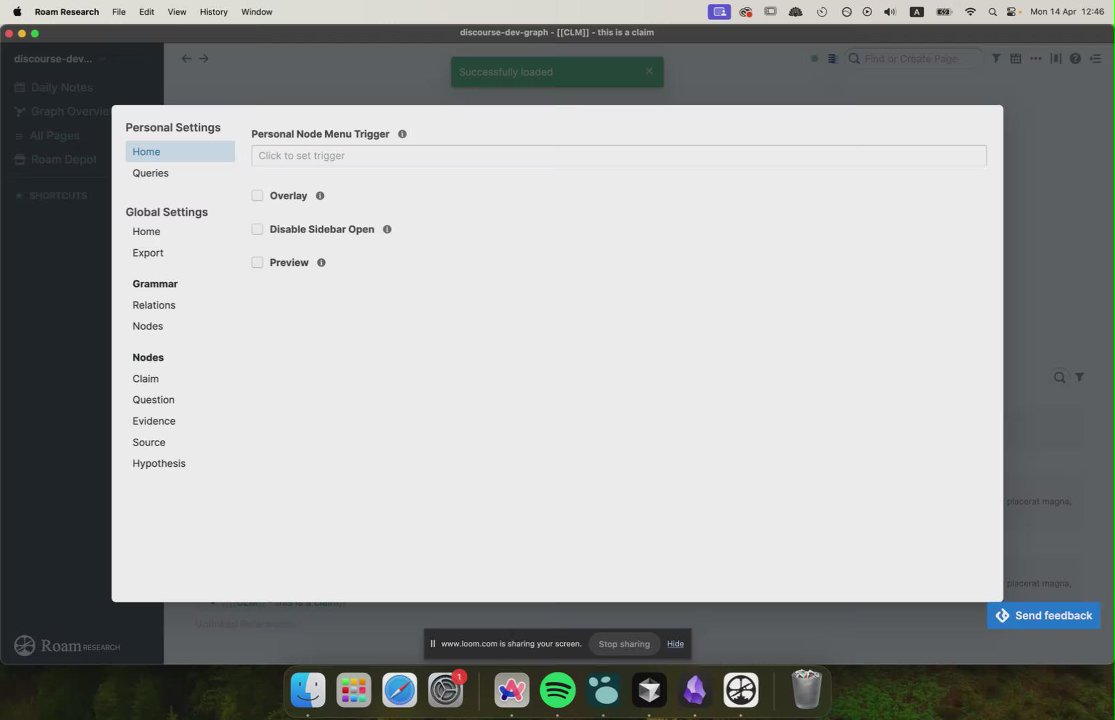Image resolution: width=1115 pixels, height=720 pixels.
Task: Open info icon beside Preview option
Action: [x=321, y=262]
